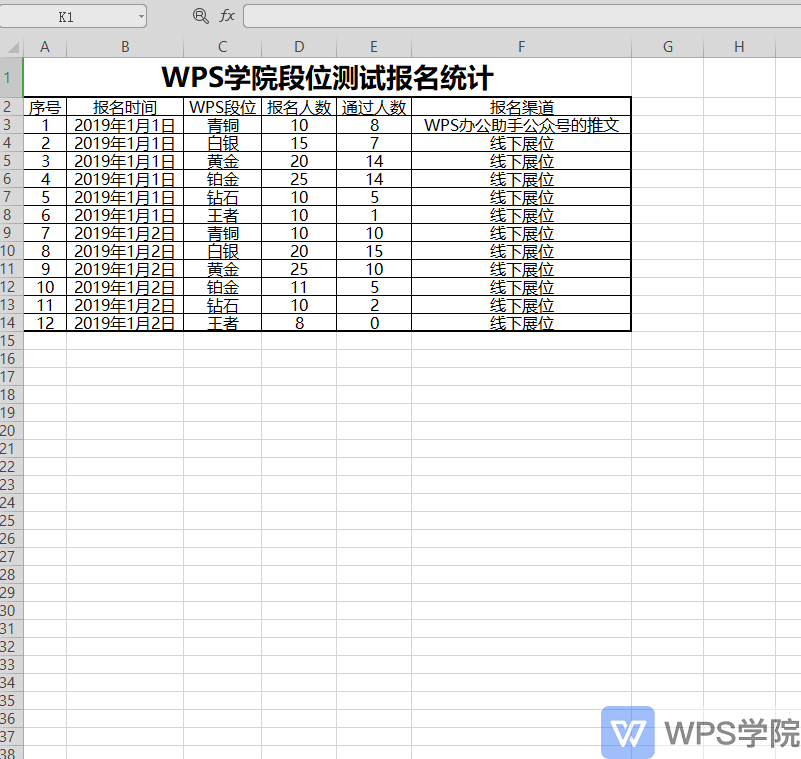Select 黄金 cell in row 5
Screen dimensions: 801x759
(x=222, y=161)
